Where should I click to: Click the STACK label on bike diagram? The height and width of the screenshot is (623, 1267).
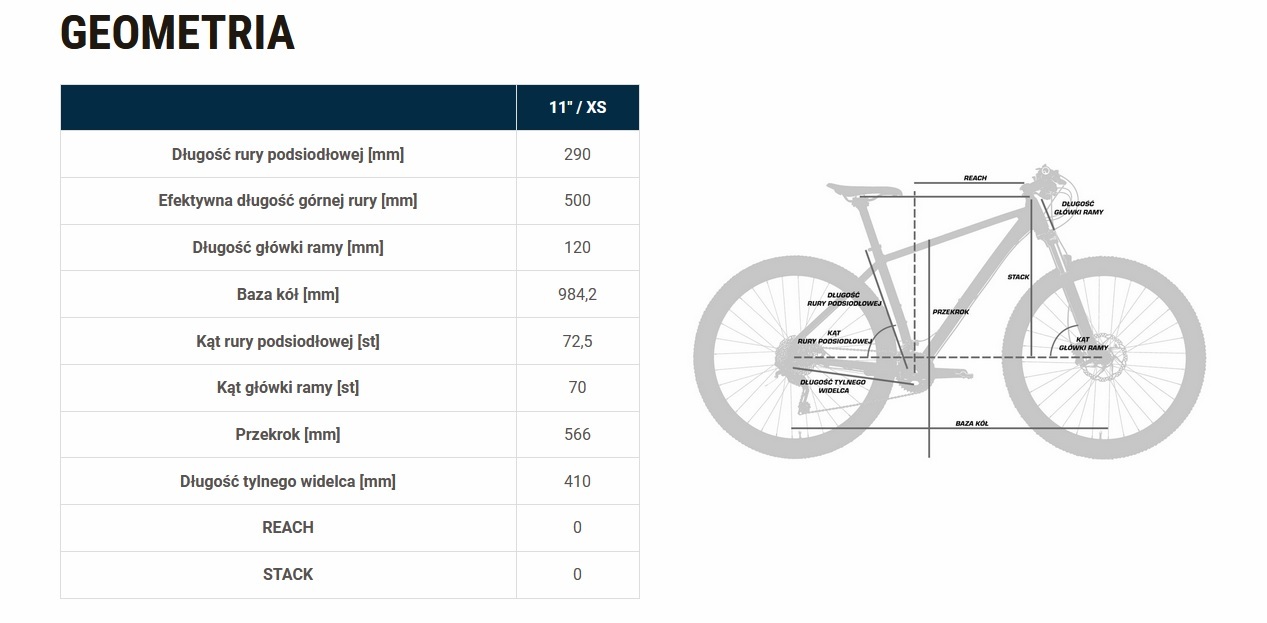click(1018, 277)
